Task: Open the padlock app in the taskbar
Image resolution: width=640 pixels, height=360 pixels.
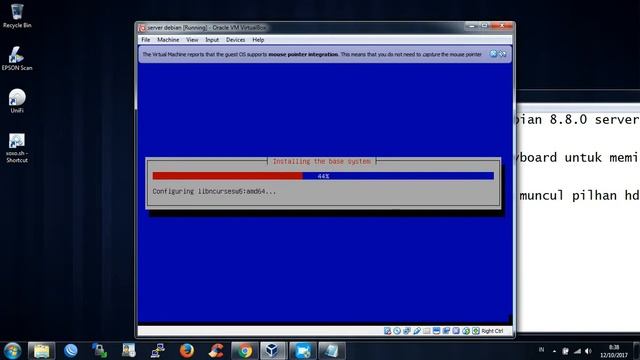Action: (x=100, y=351)
